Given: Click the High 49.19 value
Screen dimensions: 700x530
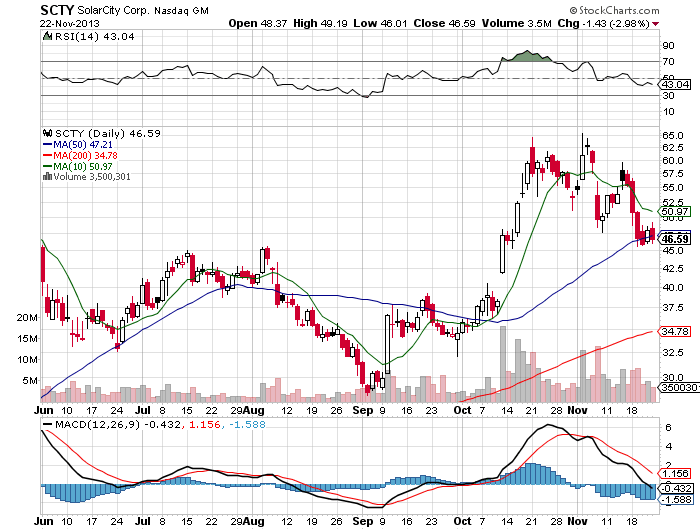Looking at the screenshot, I should click(320, 23).
